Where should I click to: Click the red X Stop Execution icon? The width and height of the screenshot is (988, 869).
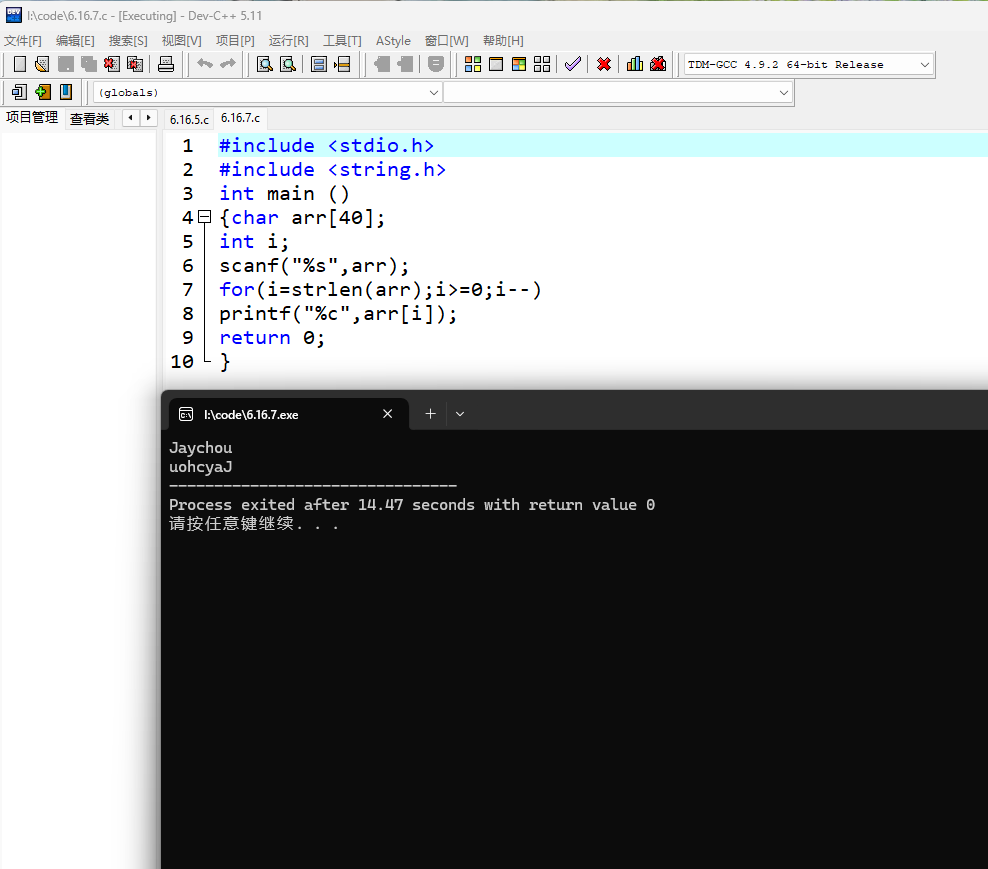point(604,64)
